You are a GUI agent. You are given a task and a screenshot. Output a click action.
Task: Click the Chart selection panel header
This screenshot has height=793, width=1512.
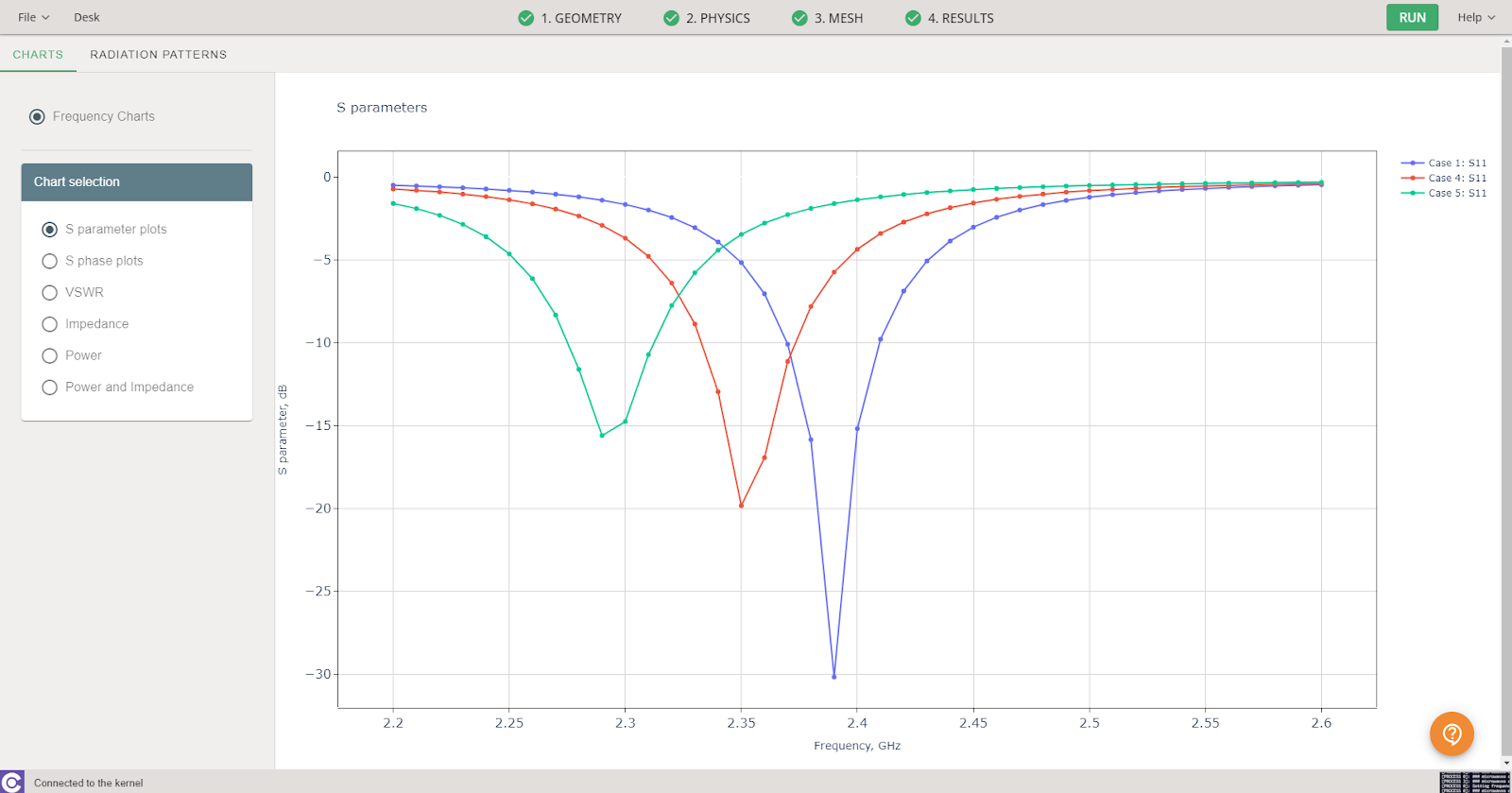pos(137,182)
